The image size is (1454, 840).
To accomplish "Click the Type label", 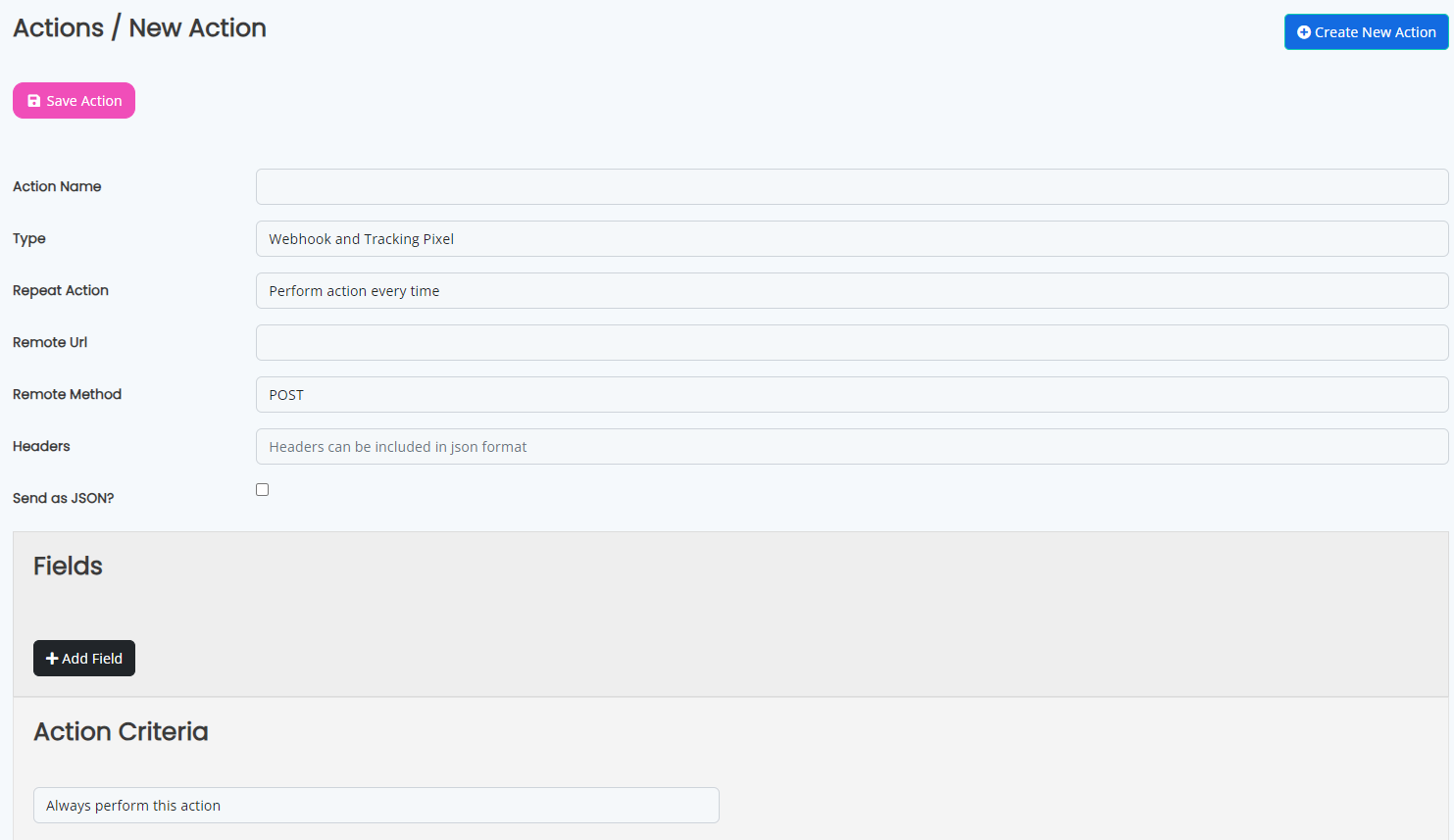I will click(29, 238).
